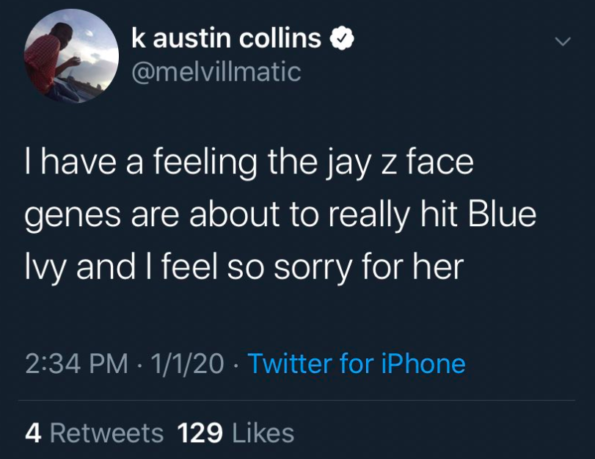Click the word 'genes' in the tweet
The width and height of the screenshot is (595, 459).
click(73, 217)
